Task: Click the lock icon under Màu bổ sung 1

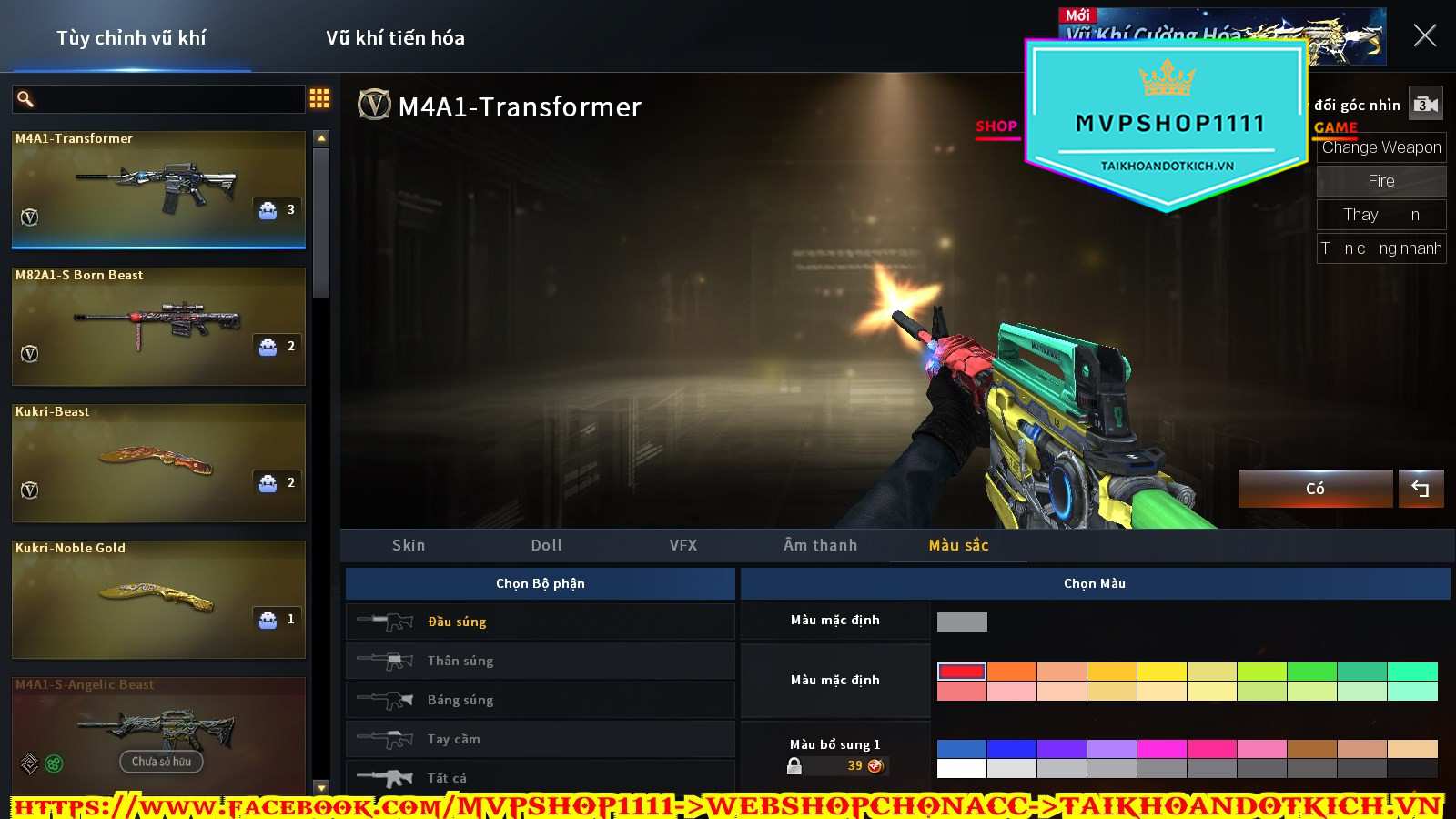Action: [x=794, y=766]
